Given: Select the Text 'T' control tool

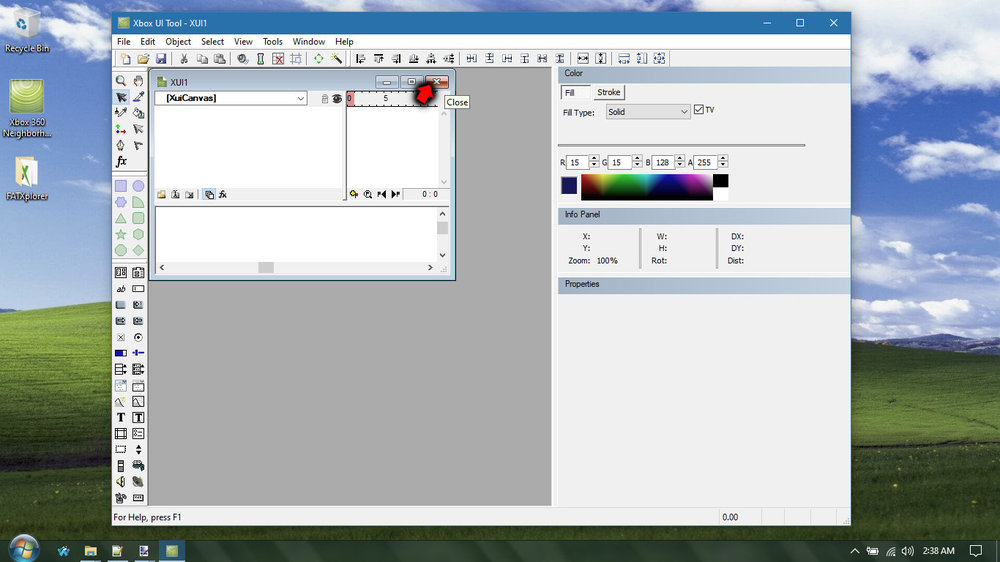Looking at the screenshot, I should tap(121, 417).
